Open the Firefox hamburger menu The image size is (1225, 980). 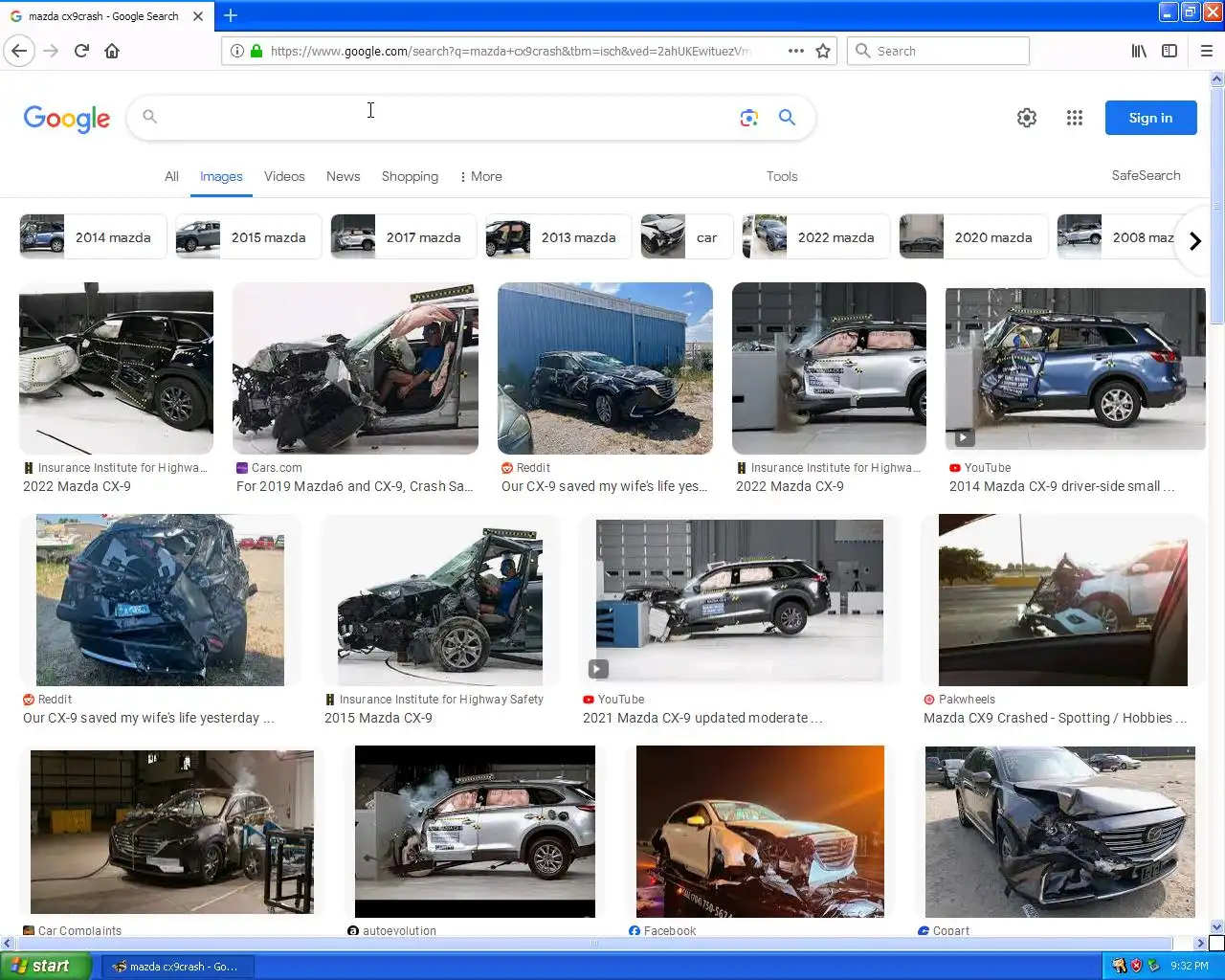pos(1207,51)
